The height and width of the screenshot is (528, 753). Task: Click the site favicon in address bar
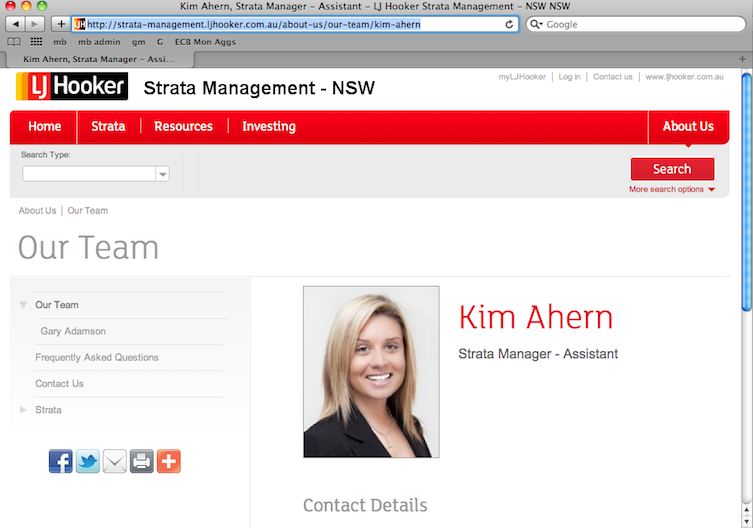point(80,24)
